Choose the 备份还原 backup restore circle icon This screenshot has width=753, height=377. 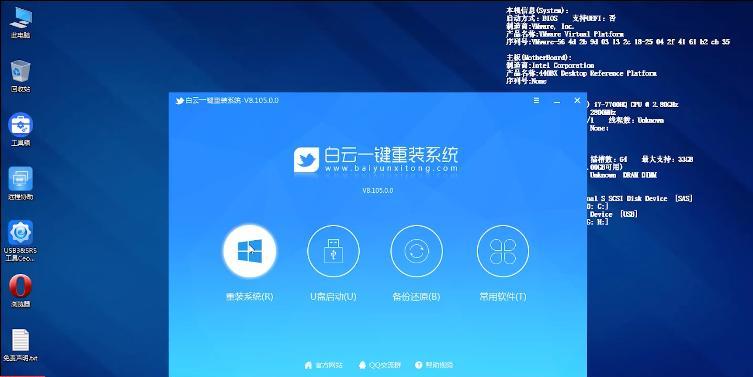click(x=417, y=251)
